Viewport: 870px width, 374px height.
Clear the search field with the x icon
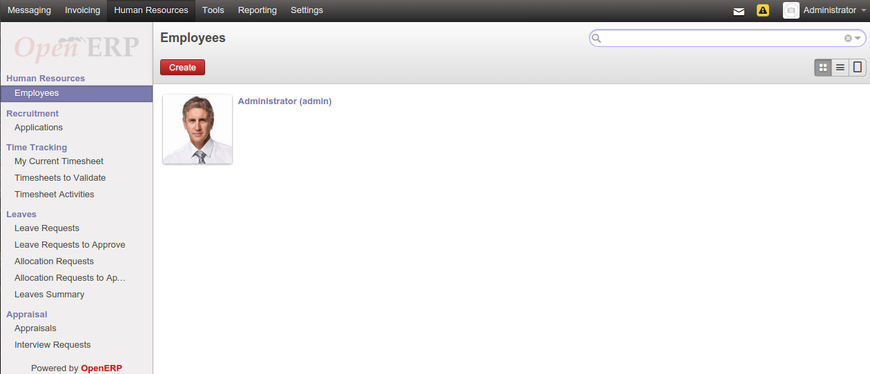[848, 38]
